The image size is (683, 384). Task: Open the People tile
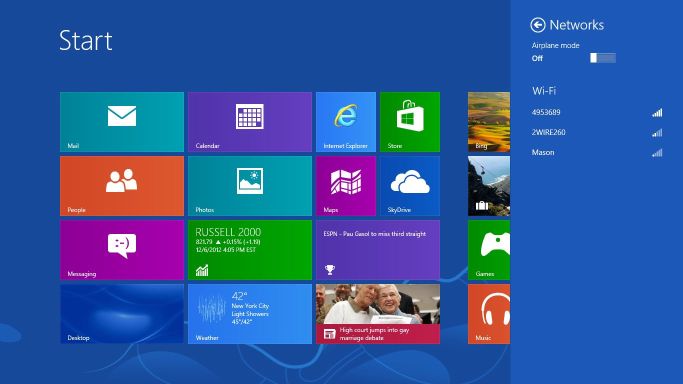coord(122,186)
